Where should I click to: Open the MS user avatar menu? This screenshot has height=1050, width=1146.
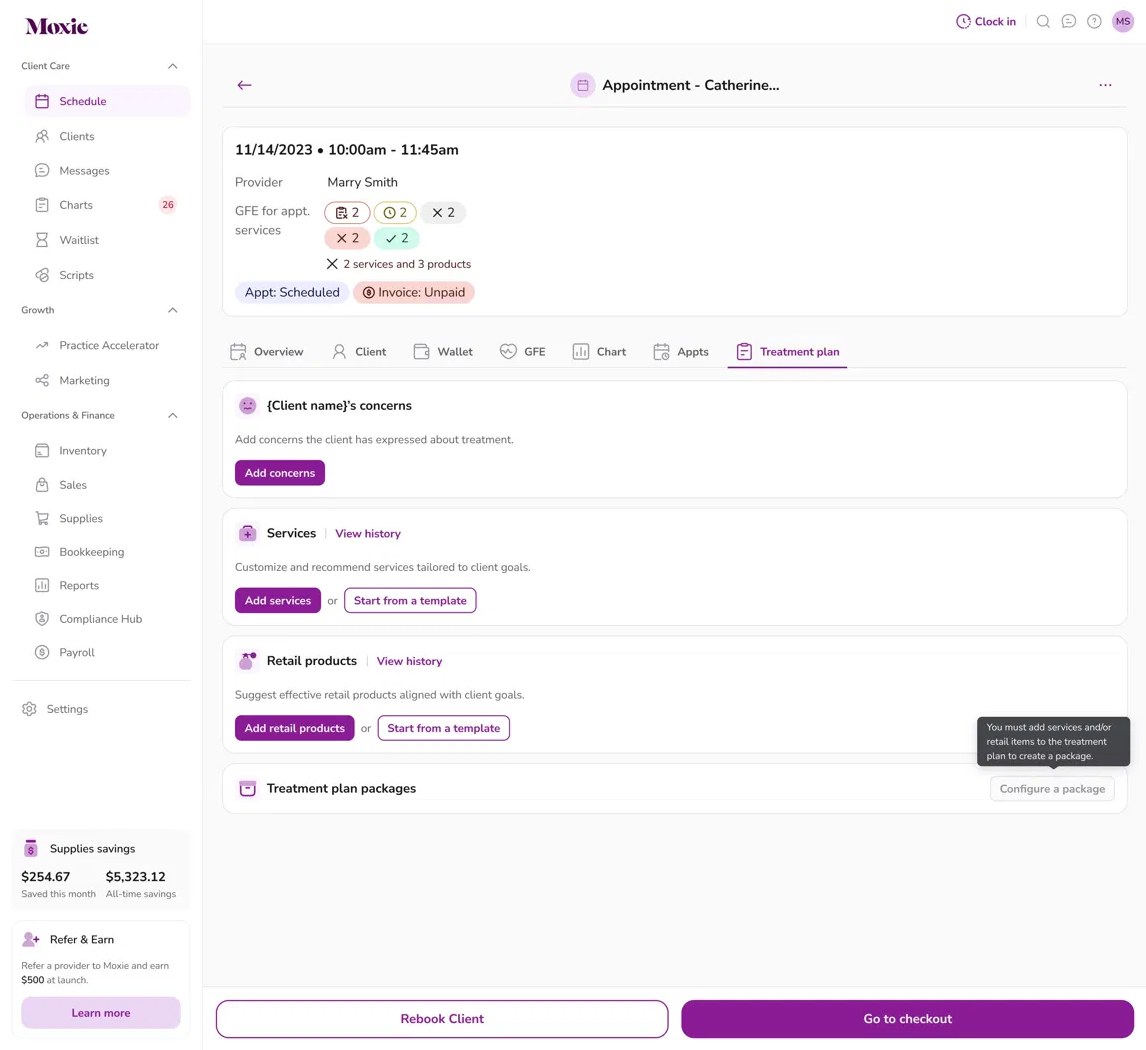click(1123, 21)
